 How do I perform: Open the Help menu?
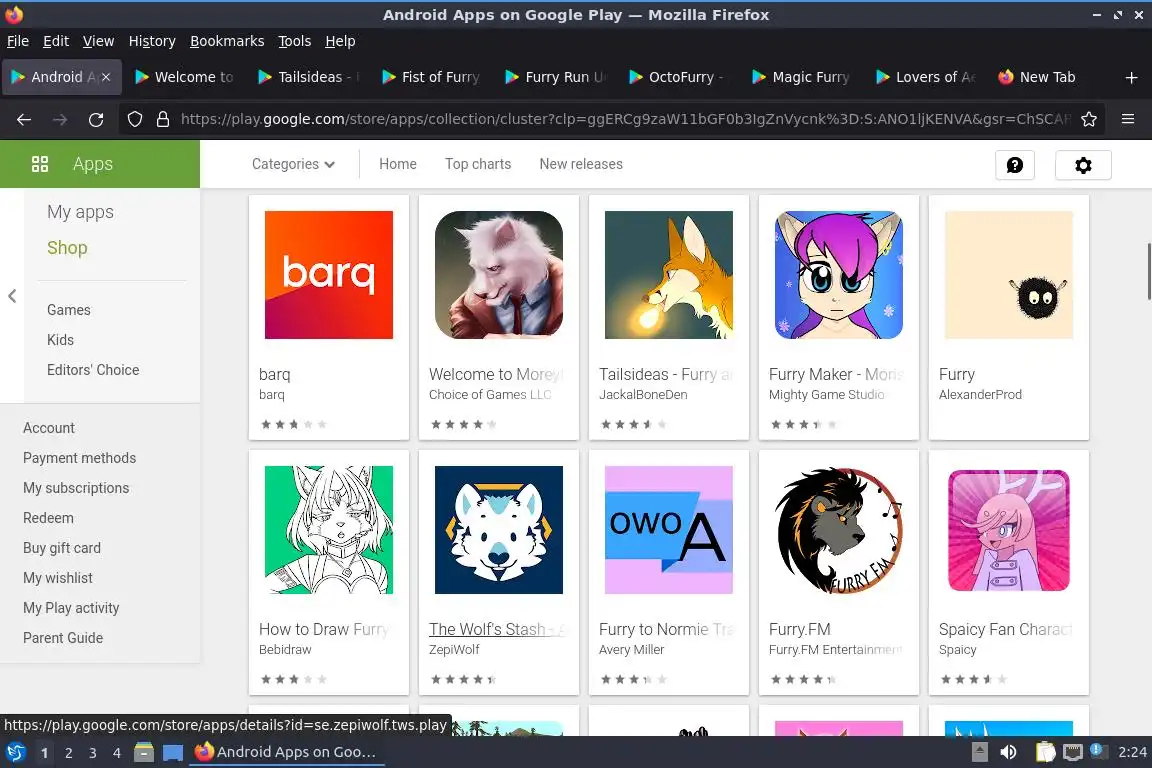point(340,41)
